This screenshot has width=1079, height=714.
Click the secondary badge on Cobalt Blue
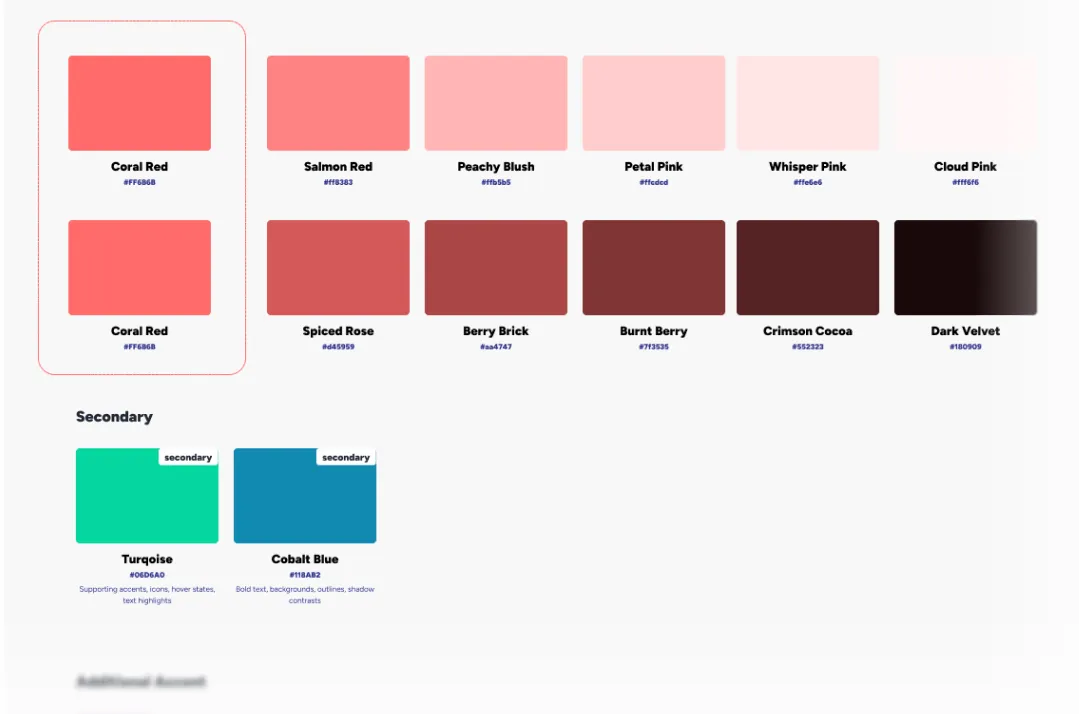(346, 457)
